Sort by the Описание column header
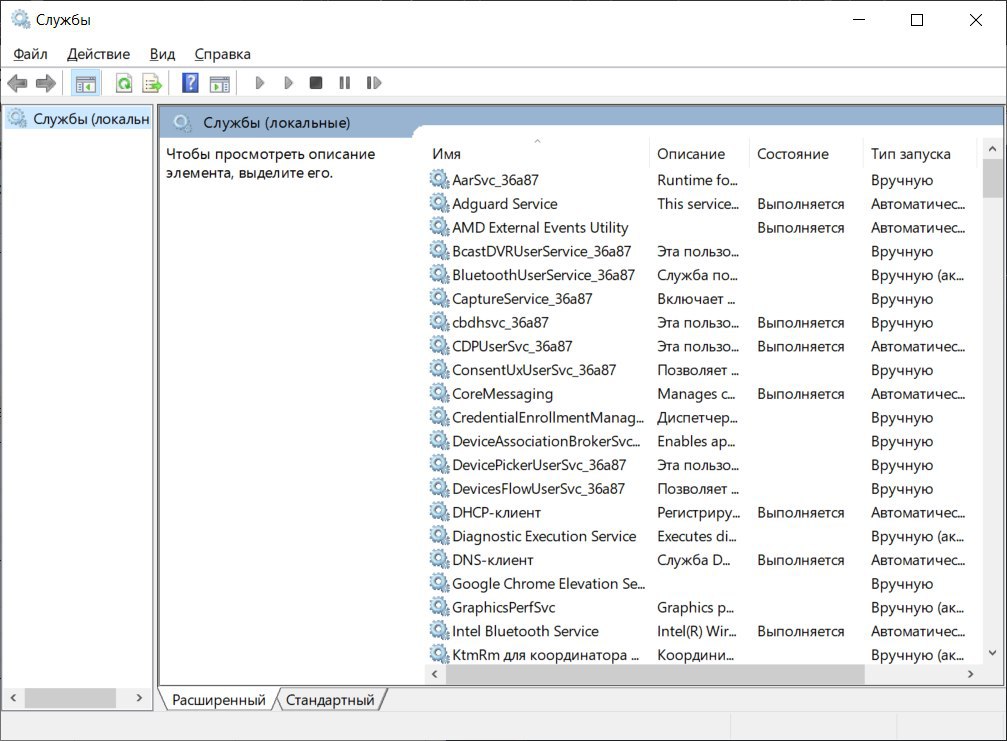Image resolution: width=1007 pixels, height=741 pixels. (699, 153)
